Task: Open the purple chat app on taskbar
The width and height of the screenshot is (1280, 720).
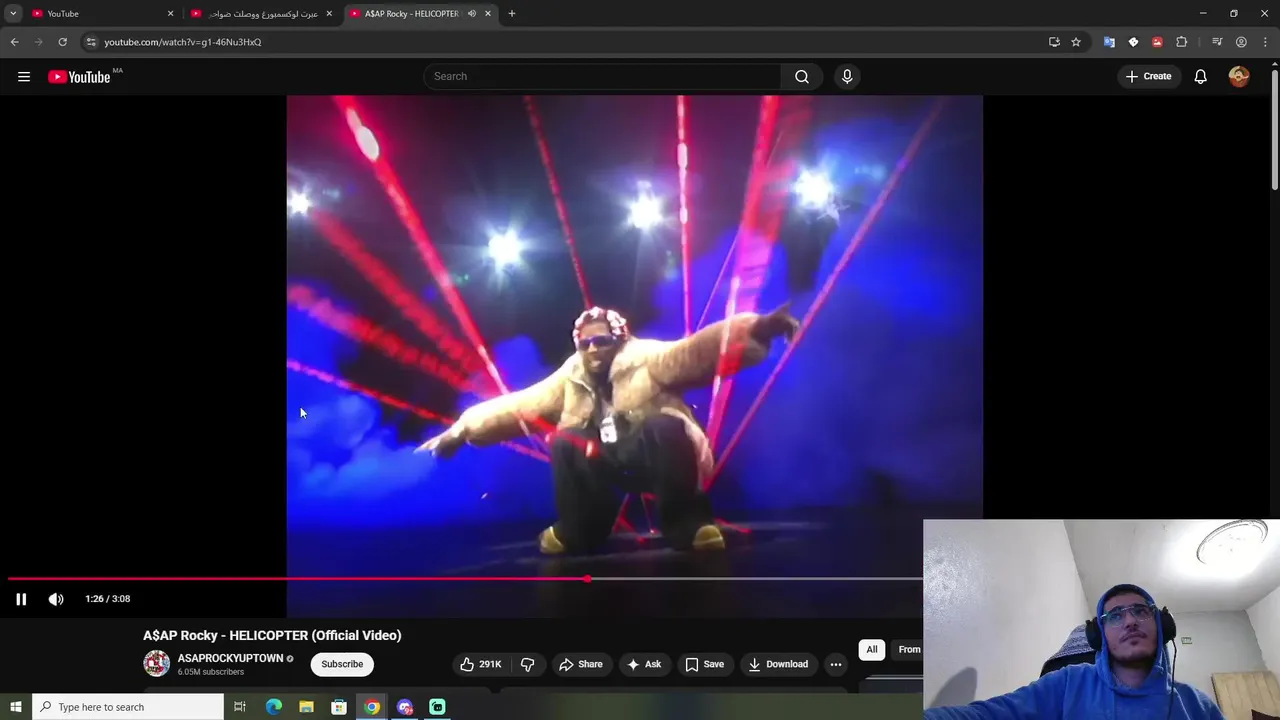Action: [405, 707]
